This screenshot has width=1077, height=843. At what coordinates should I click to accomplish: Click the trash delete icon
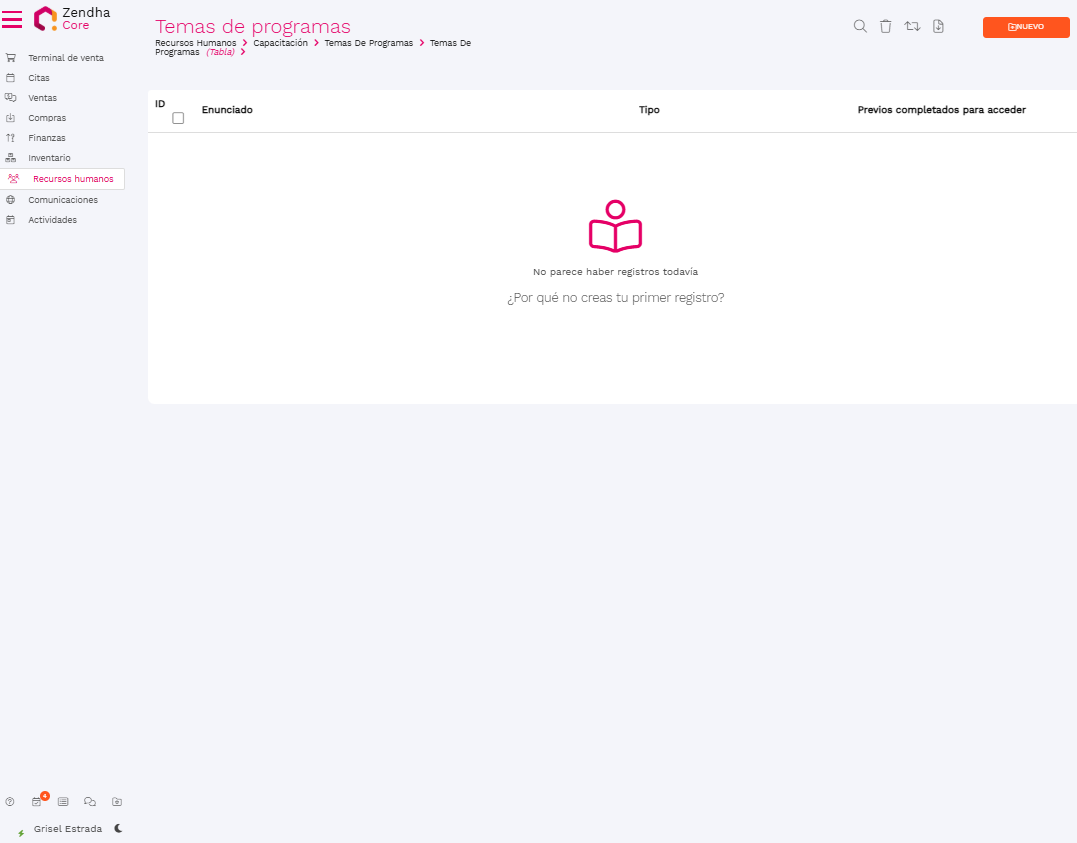885,26
